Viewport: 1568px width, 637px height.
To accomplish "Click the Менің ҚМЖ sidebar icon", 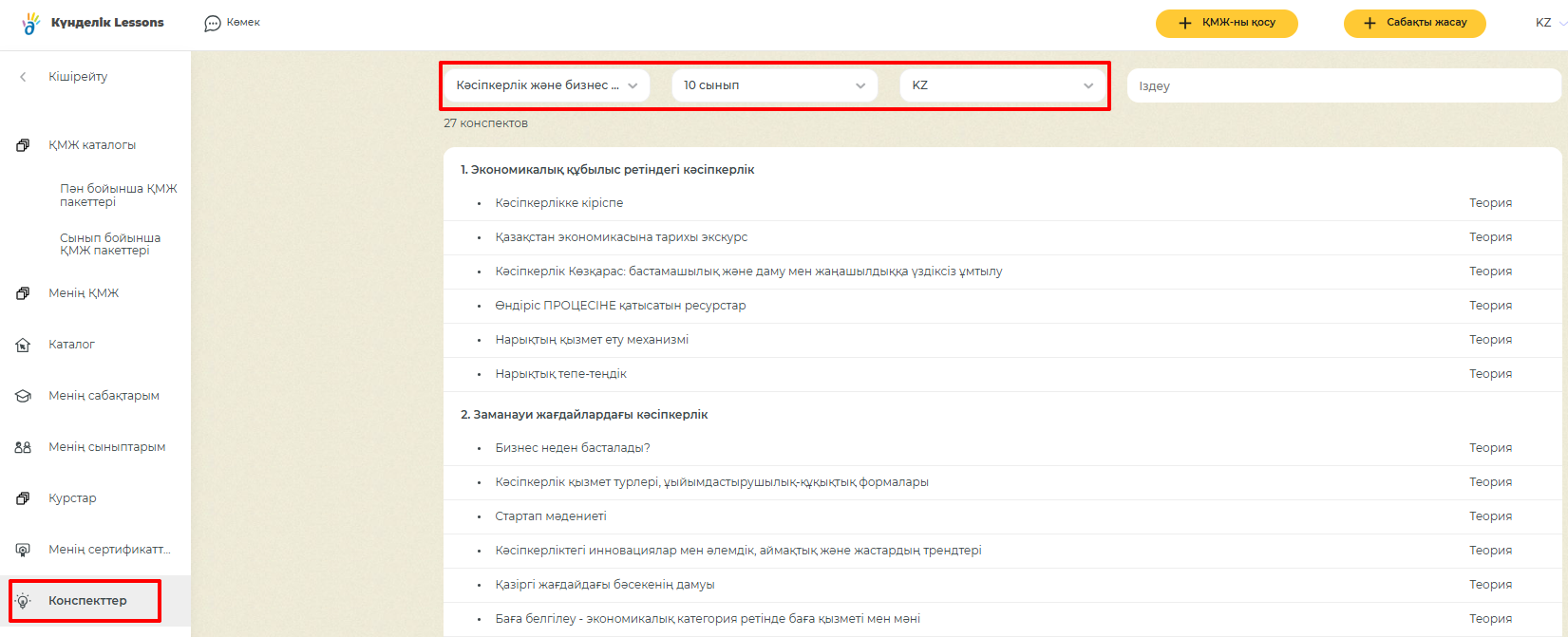I will [23, 293].
